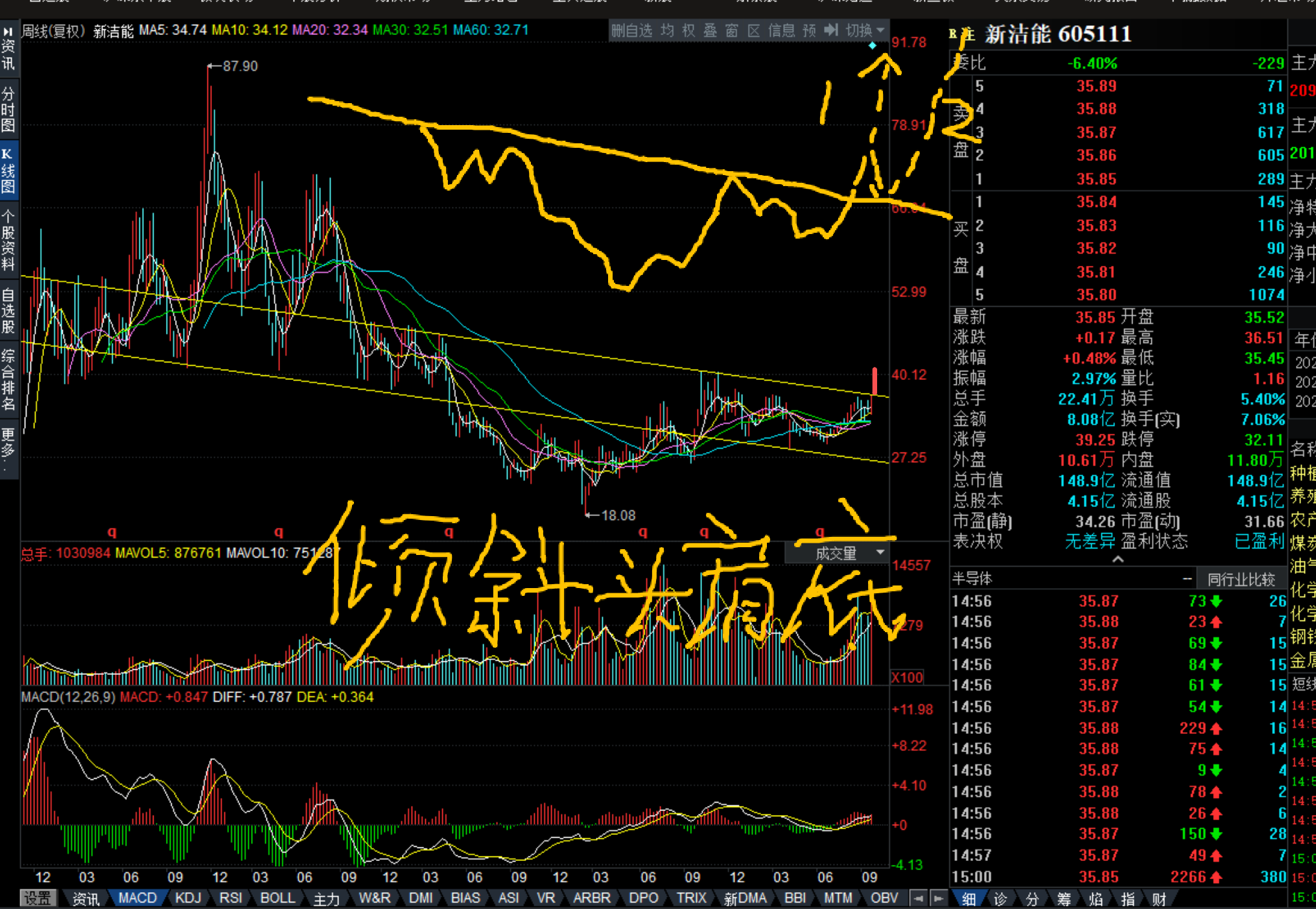
Task: Open the 分时图 intraday chart sidebar icon
Action: (8, 110)
